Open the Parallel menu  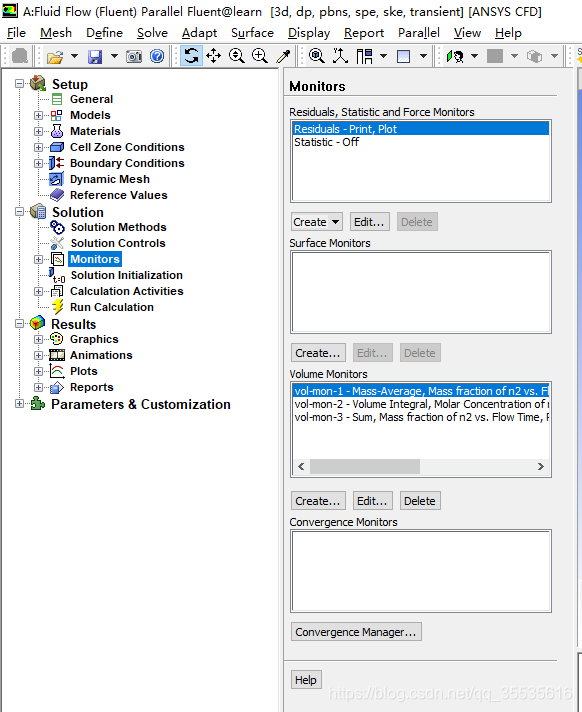click(419, 33)
